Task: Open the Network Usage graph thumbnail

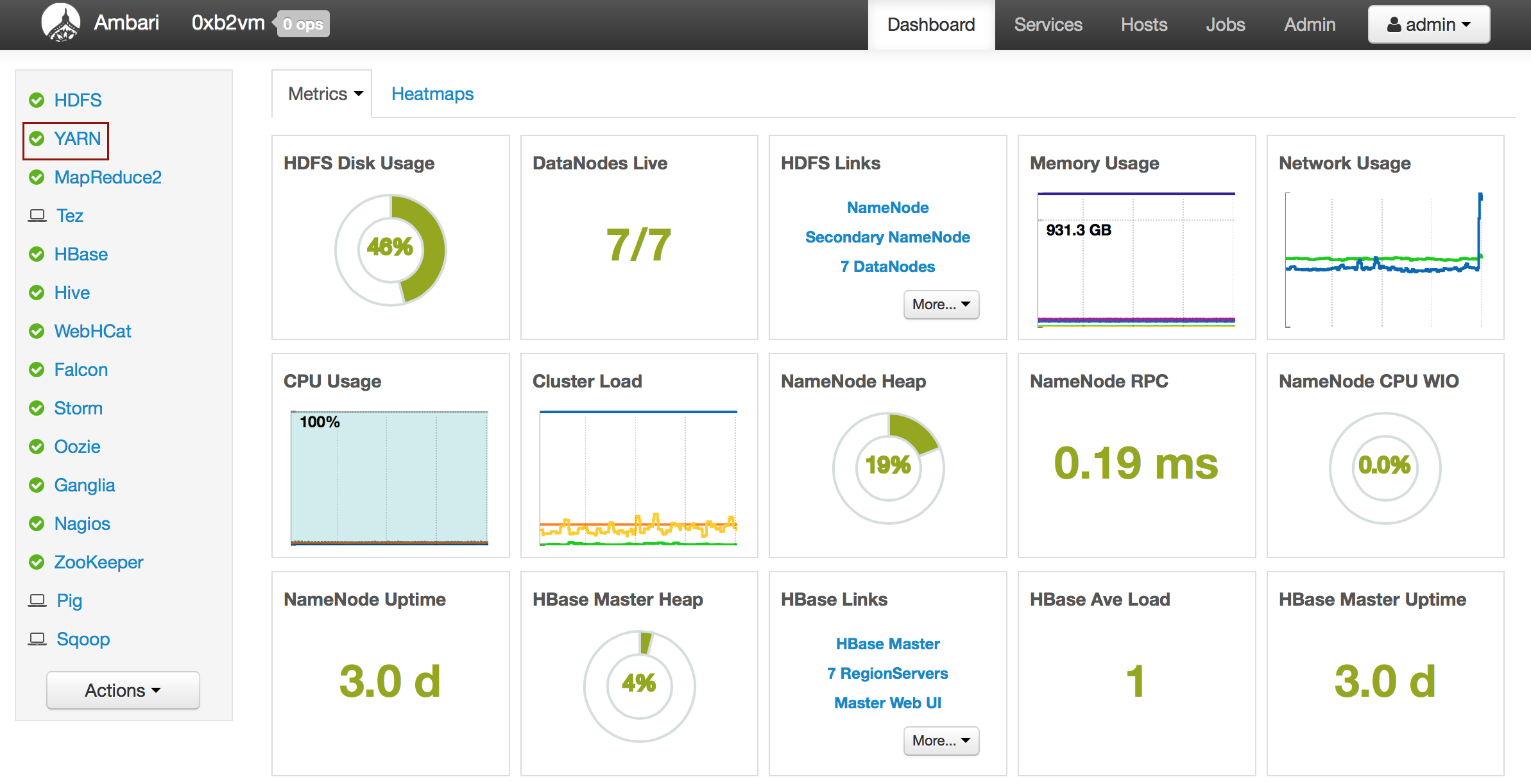Action: pos(1384,260)
